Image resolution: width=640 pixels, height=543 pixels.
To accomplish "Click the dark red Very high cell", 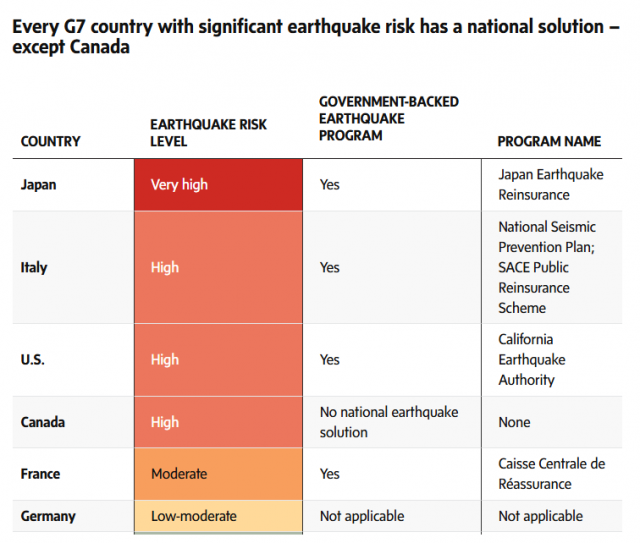I will 218,185.
